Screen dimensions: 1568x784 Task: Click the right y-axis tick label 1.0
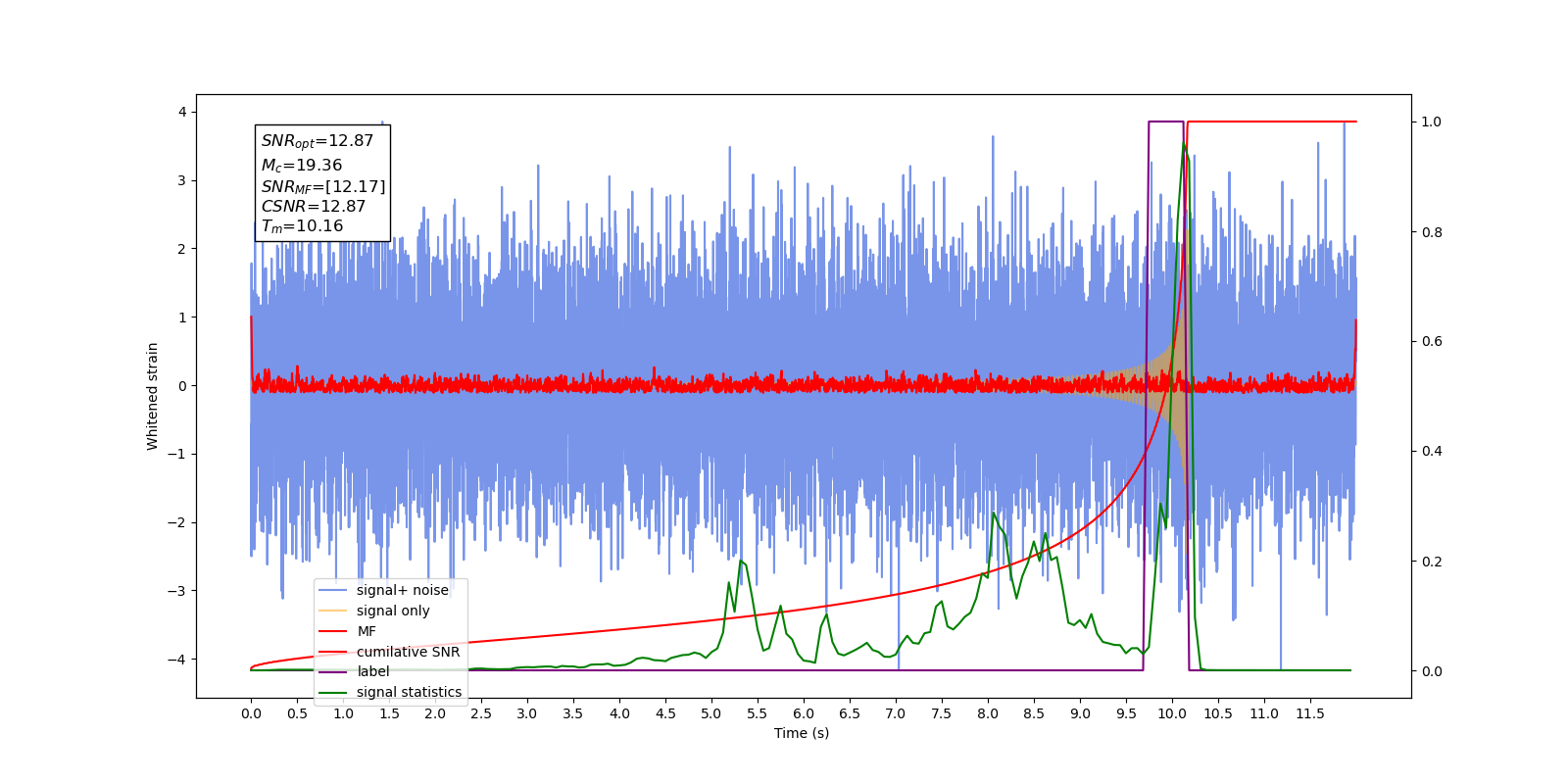(1432, 122)
